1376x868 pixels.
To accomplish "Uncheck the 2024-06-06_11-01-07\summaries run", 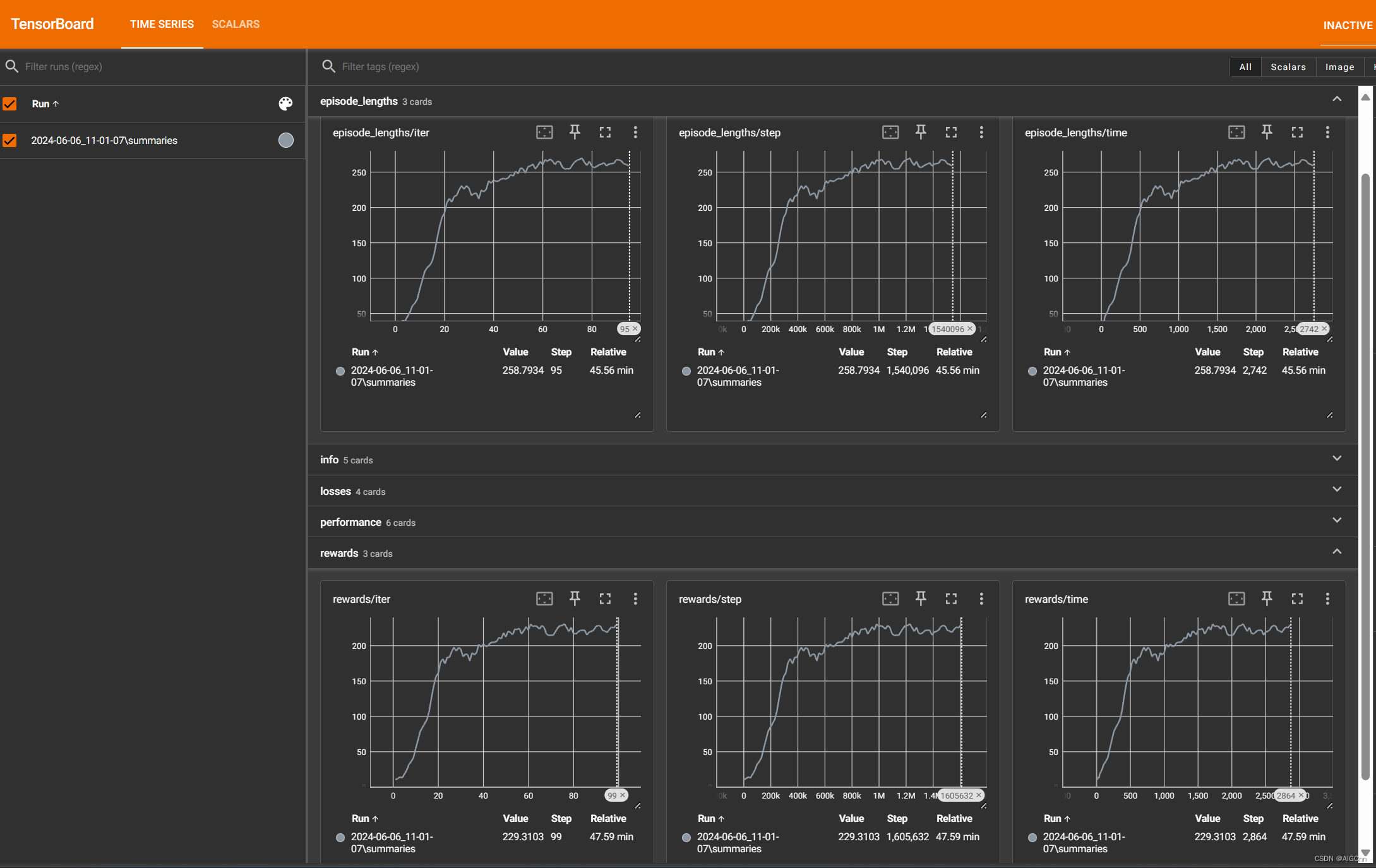I will (x=9, y=140).
